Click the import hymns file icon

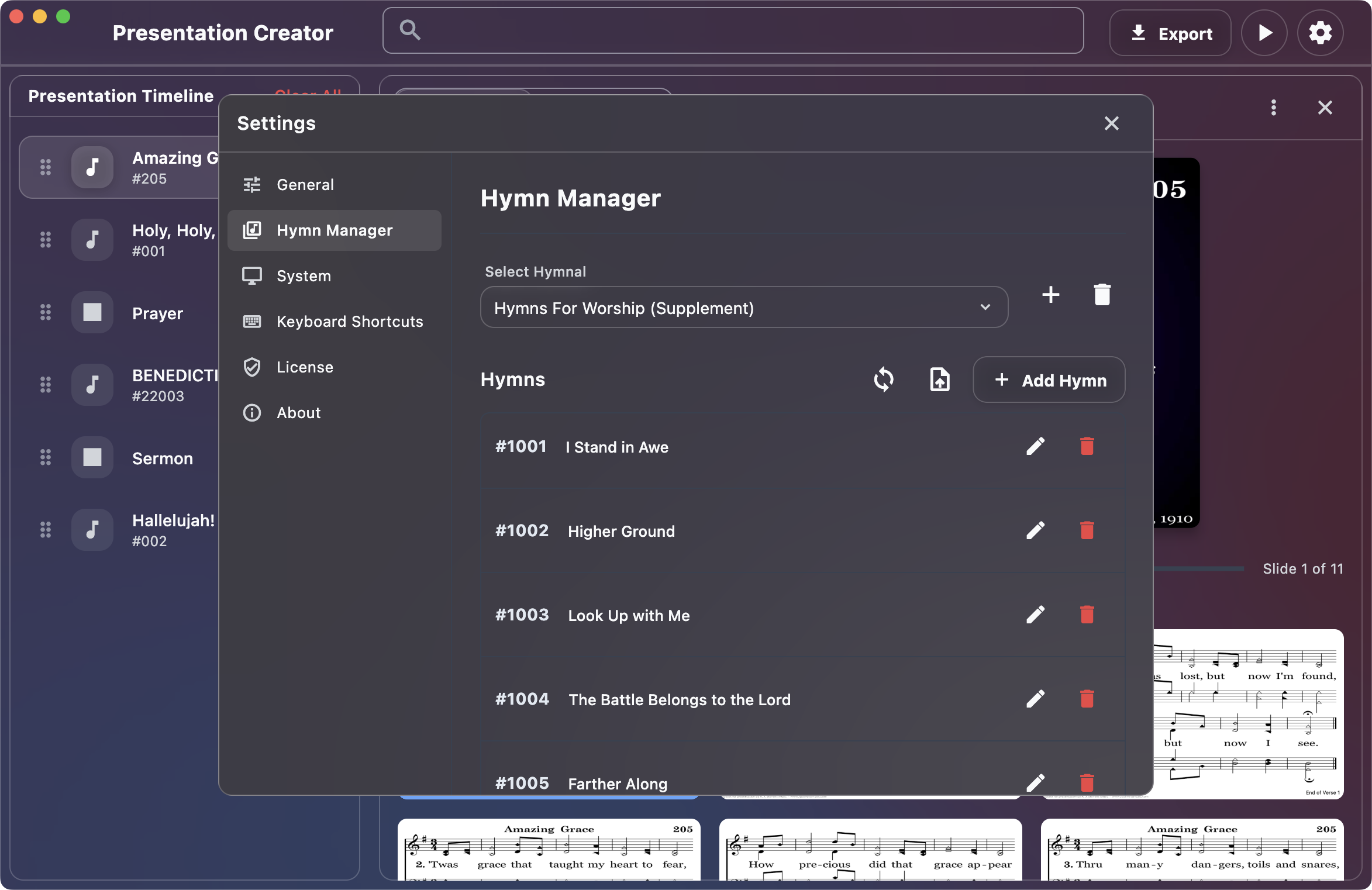pyautogui.click(x=939, y=379)
